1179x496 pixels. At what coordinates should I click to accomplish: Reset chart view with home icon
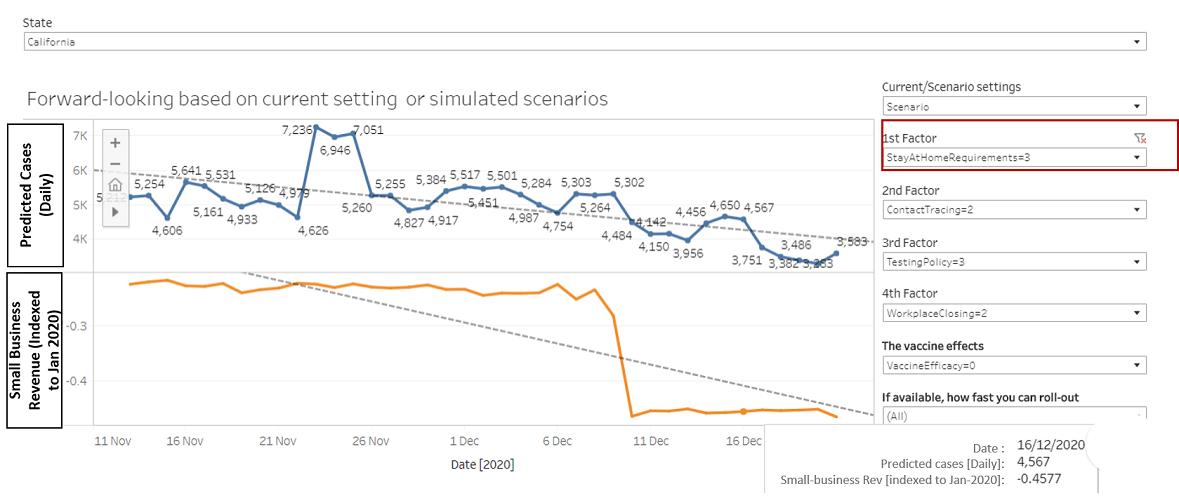115,186
